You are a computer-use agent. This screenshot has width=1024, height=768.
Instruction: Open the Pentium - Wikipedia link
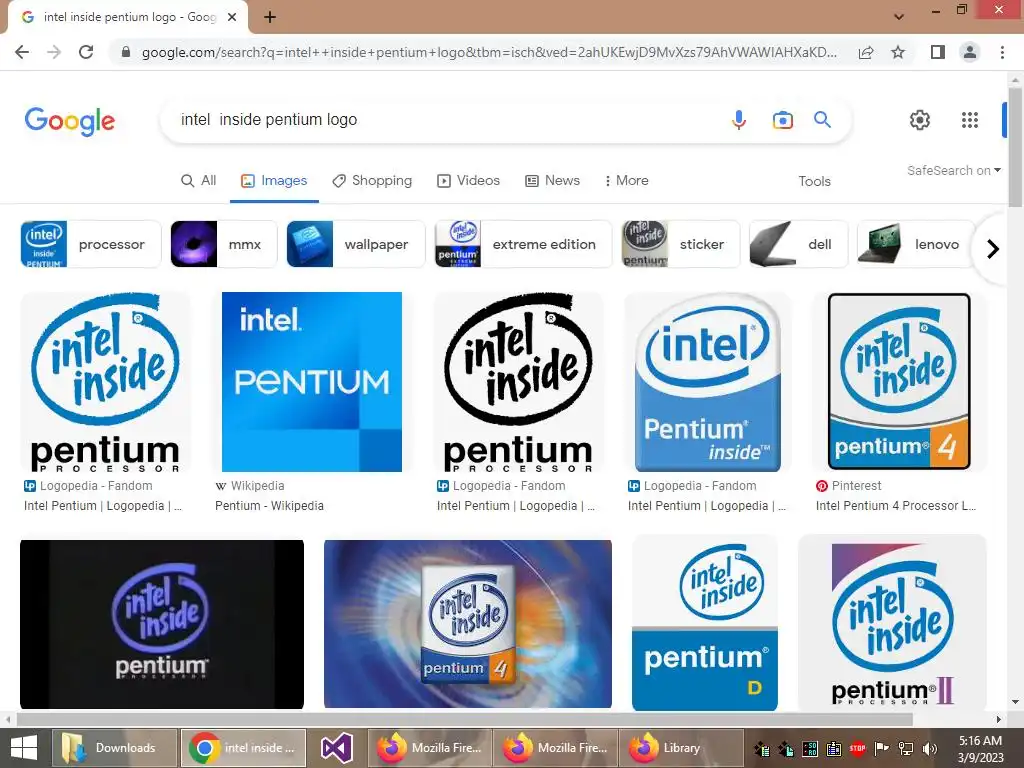click(x=269, y=506)
